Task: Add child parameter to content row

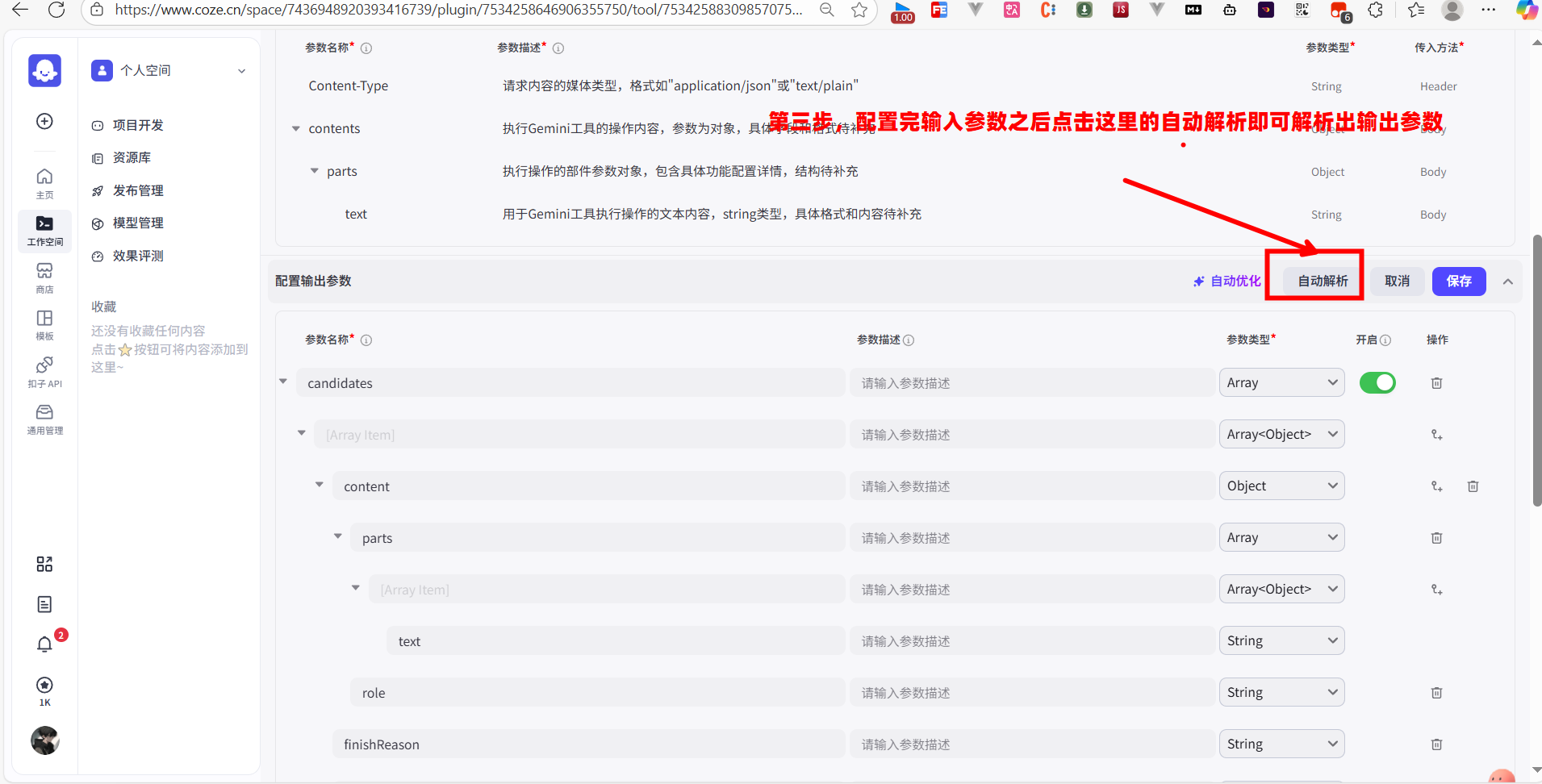Action: 1436,486
